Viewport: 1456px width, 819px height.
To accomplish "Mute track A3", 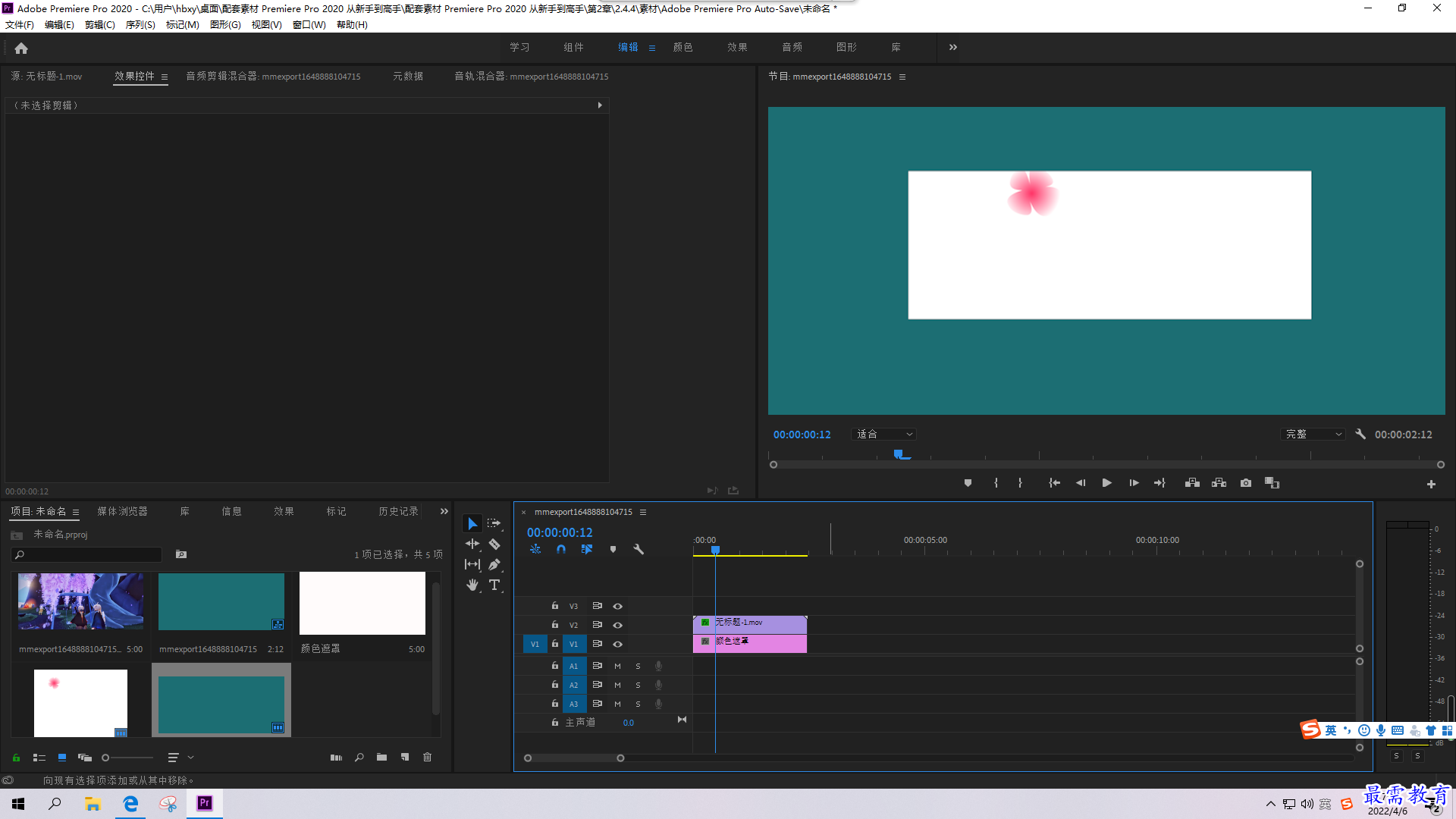I will (617, 704).
